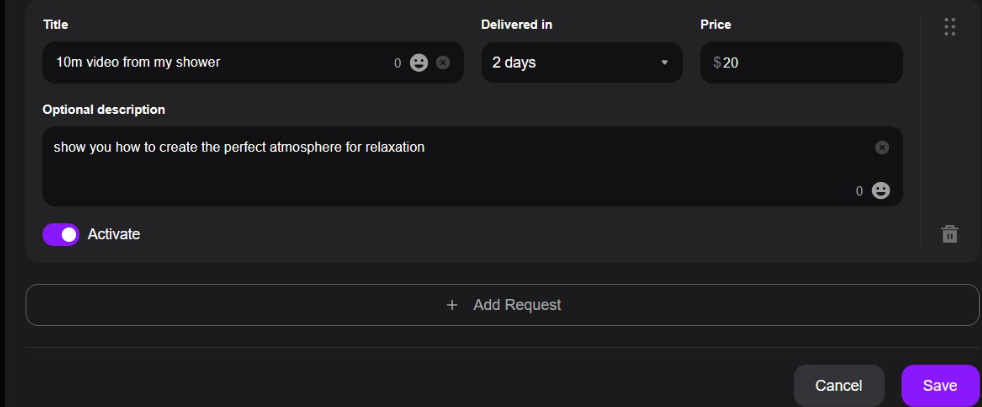Click the dollar sign in Price field
The image size is (982, 407).
[x=717, y=62]
